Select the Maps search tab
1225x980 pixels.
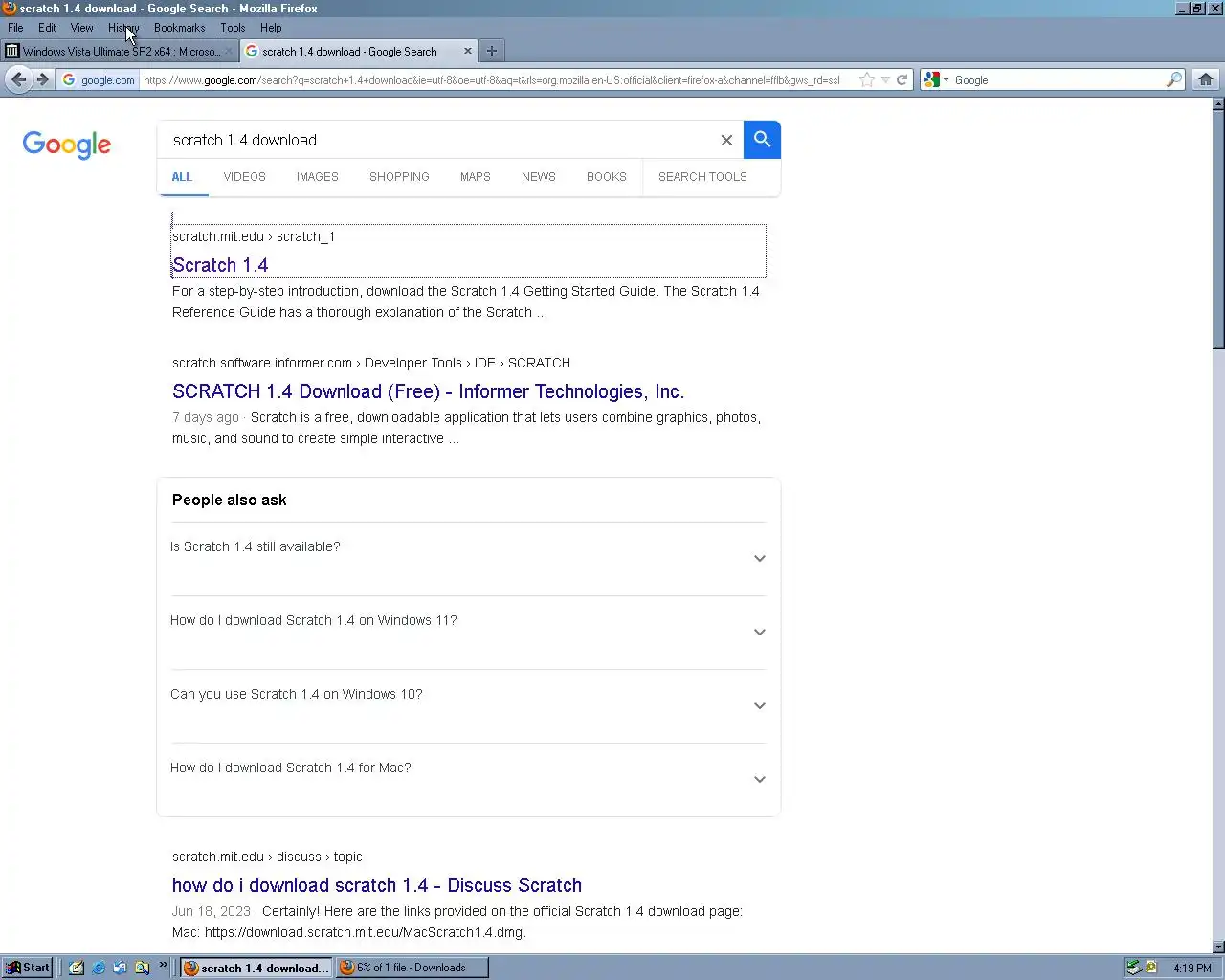click(x=476, y=177)
